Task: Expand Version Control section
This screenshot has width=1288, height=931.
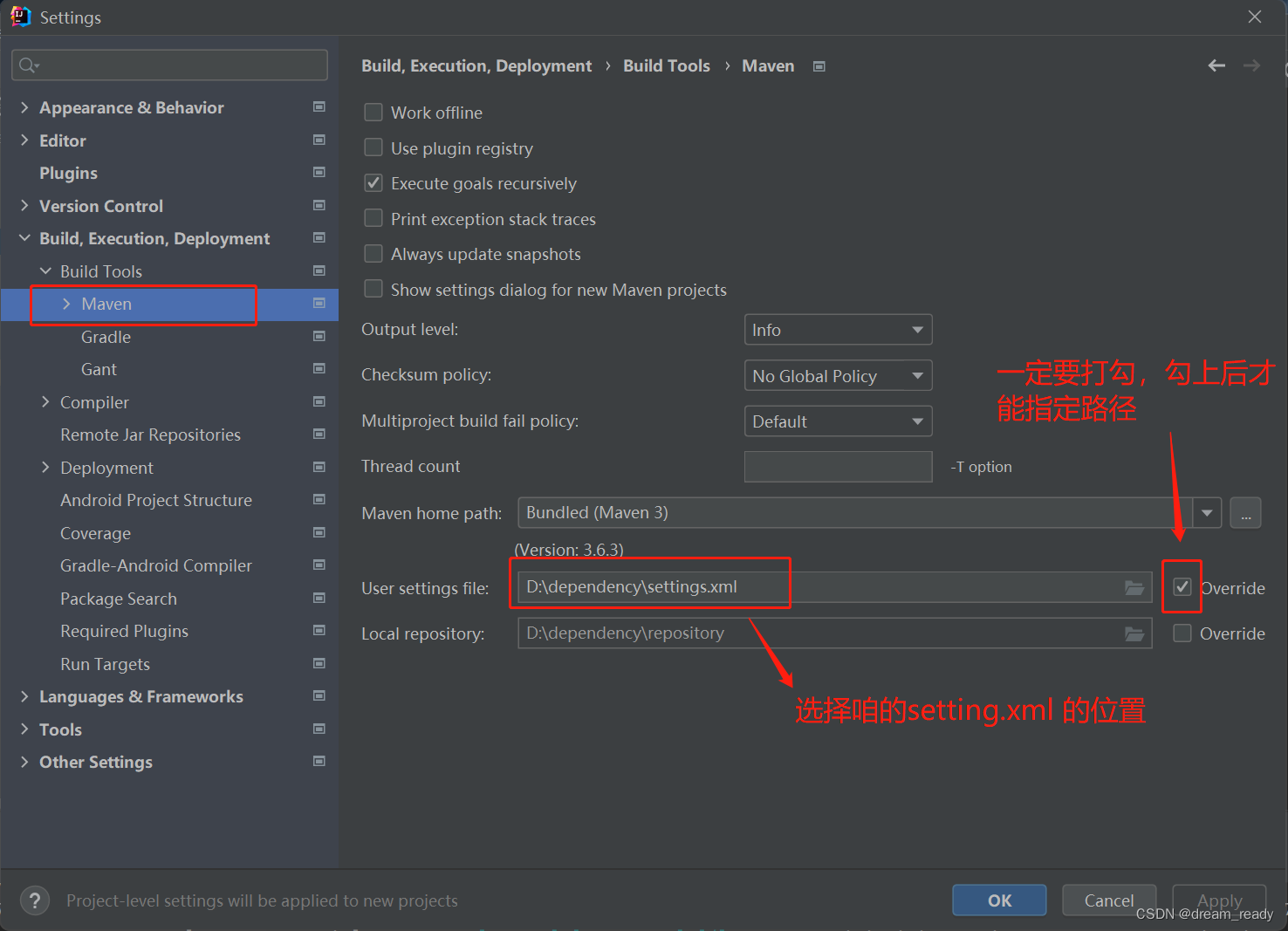Action: tap(24, 205)
